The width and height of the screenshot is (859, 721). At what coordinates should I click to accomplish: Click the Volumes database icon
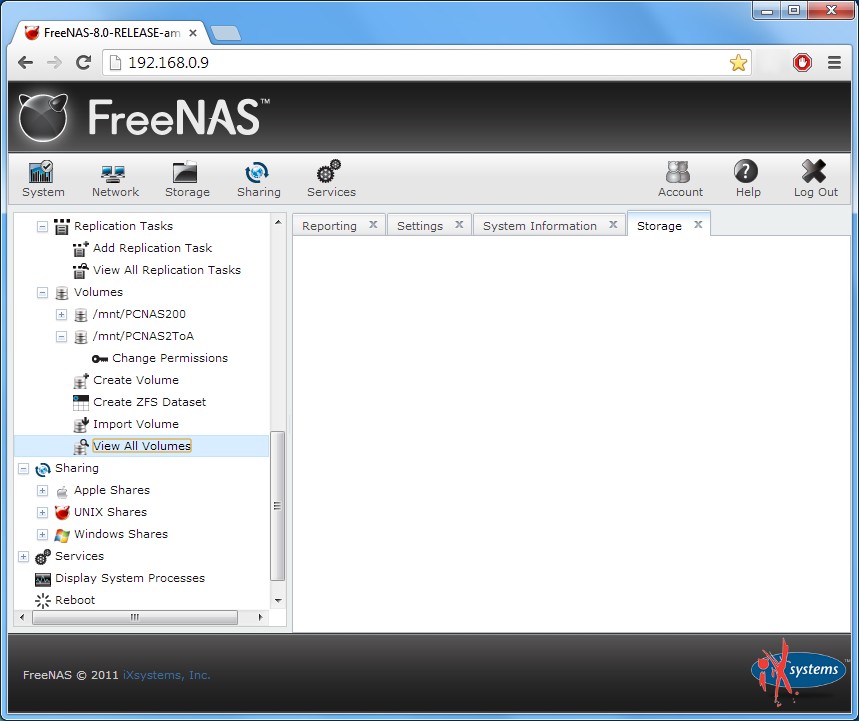(62, 293)
